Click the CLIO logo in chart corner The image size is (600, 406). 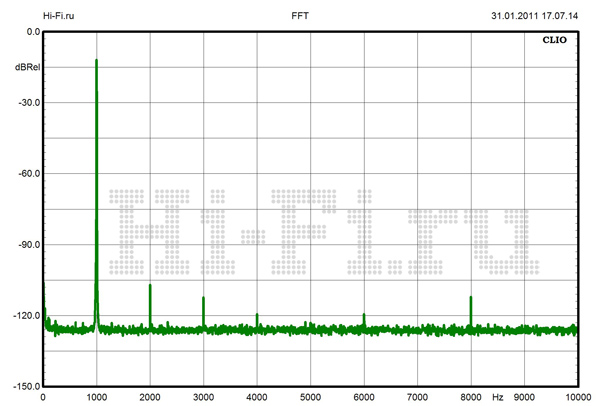[556, 42]
